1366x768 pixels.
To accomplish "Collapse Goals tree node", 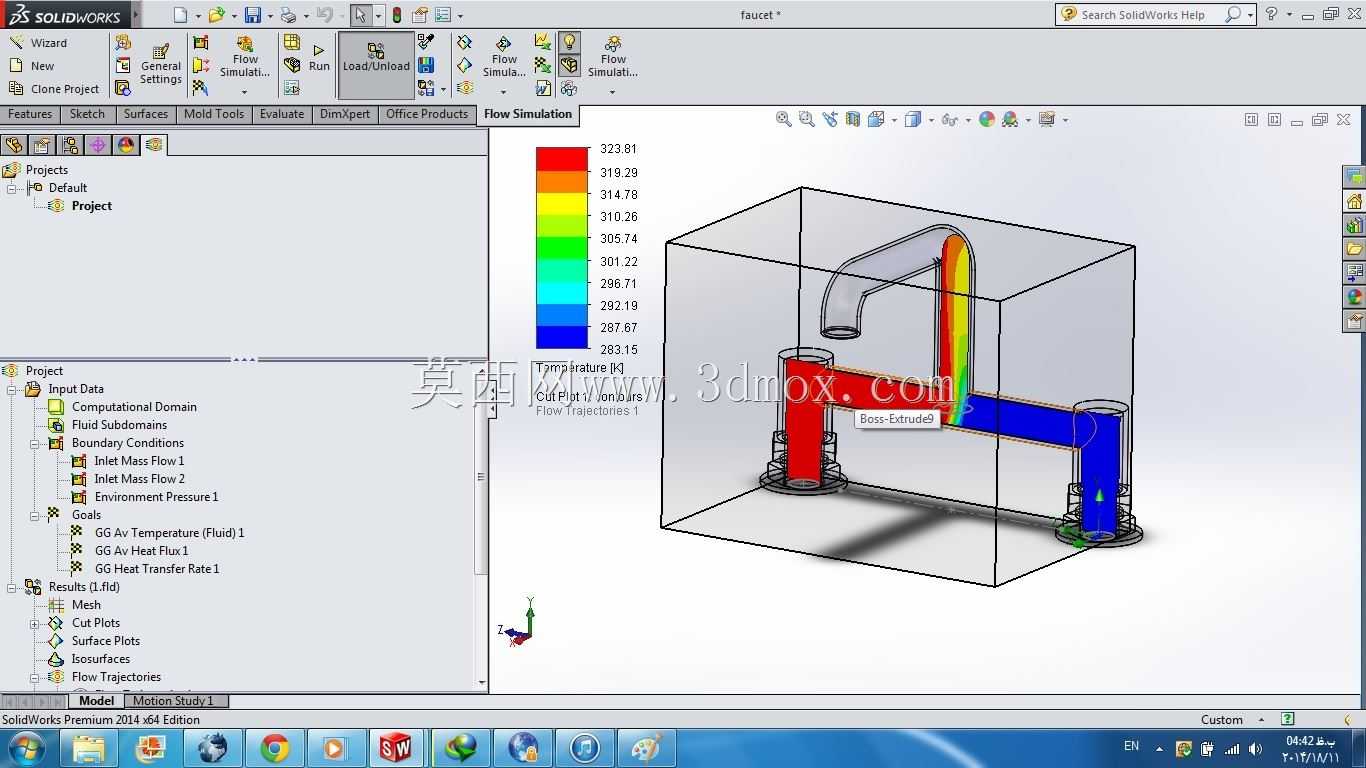I will (35, 515).
